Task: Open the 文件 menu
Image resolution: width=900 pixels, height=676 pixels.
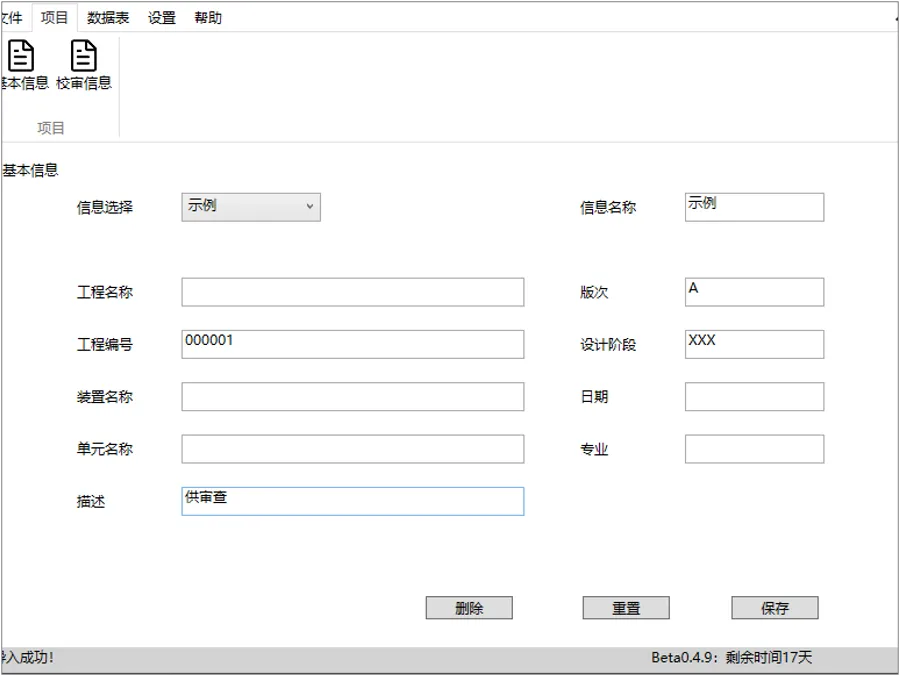Action: pyautogui.click(x=11, y=18)
